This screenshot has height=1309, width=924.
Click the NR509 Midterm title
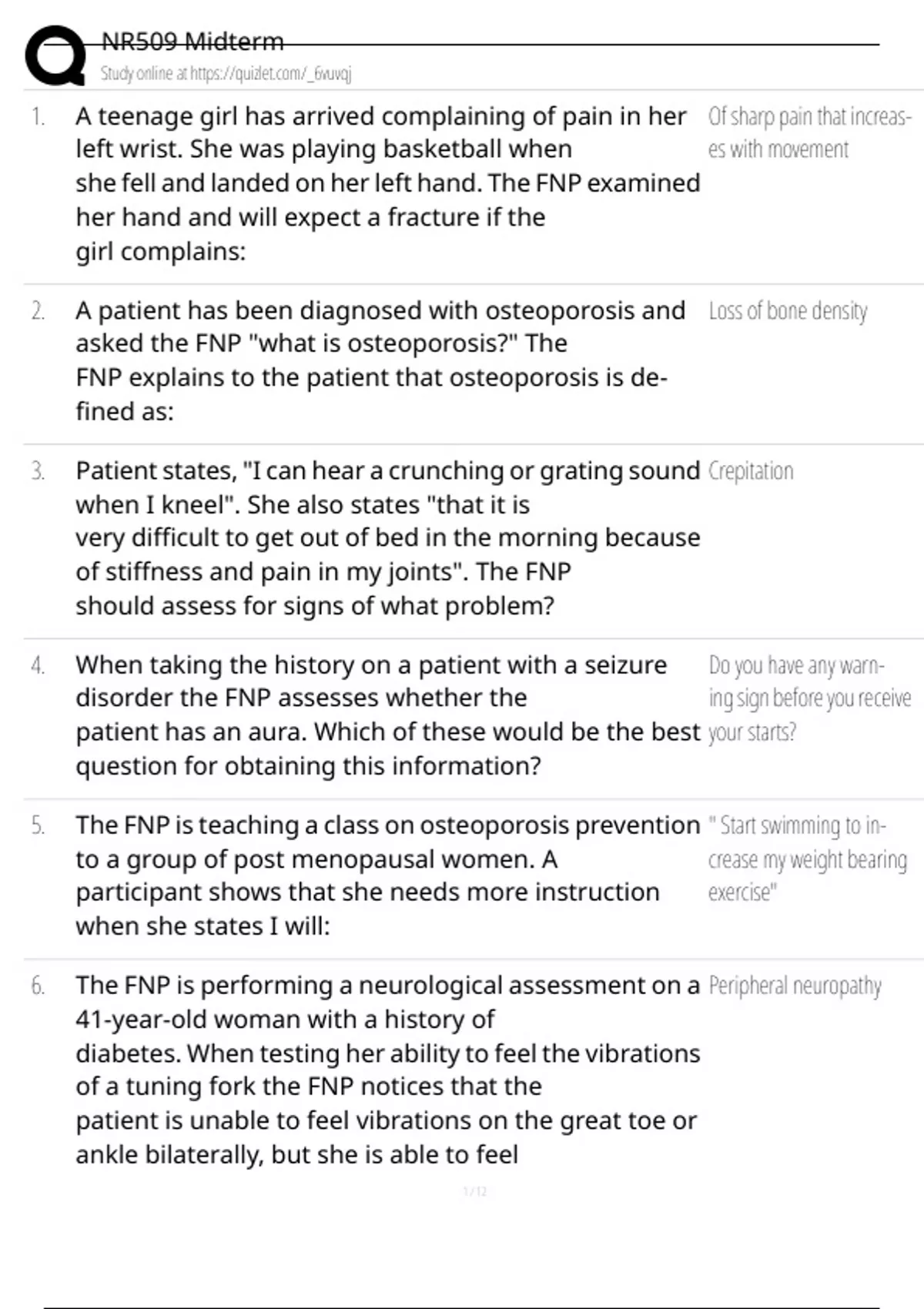coord(192,41)
